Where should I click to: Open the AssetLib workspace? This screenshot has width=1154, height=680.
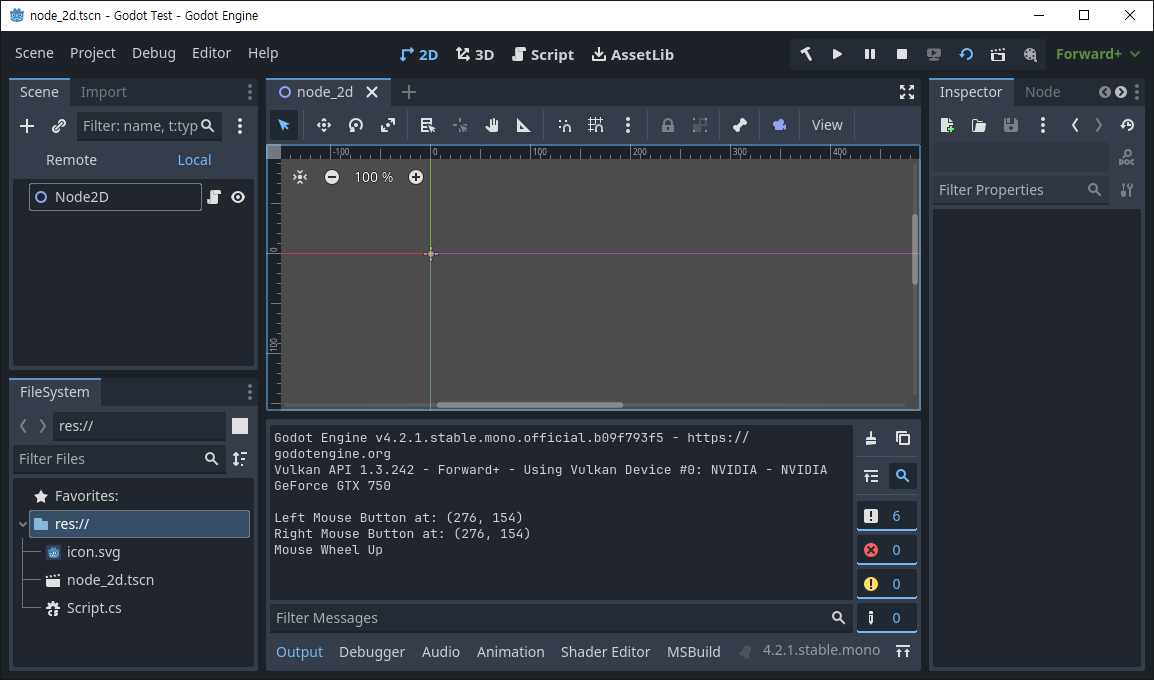pos(633,54)
